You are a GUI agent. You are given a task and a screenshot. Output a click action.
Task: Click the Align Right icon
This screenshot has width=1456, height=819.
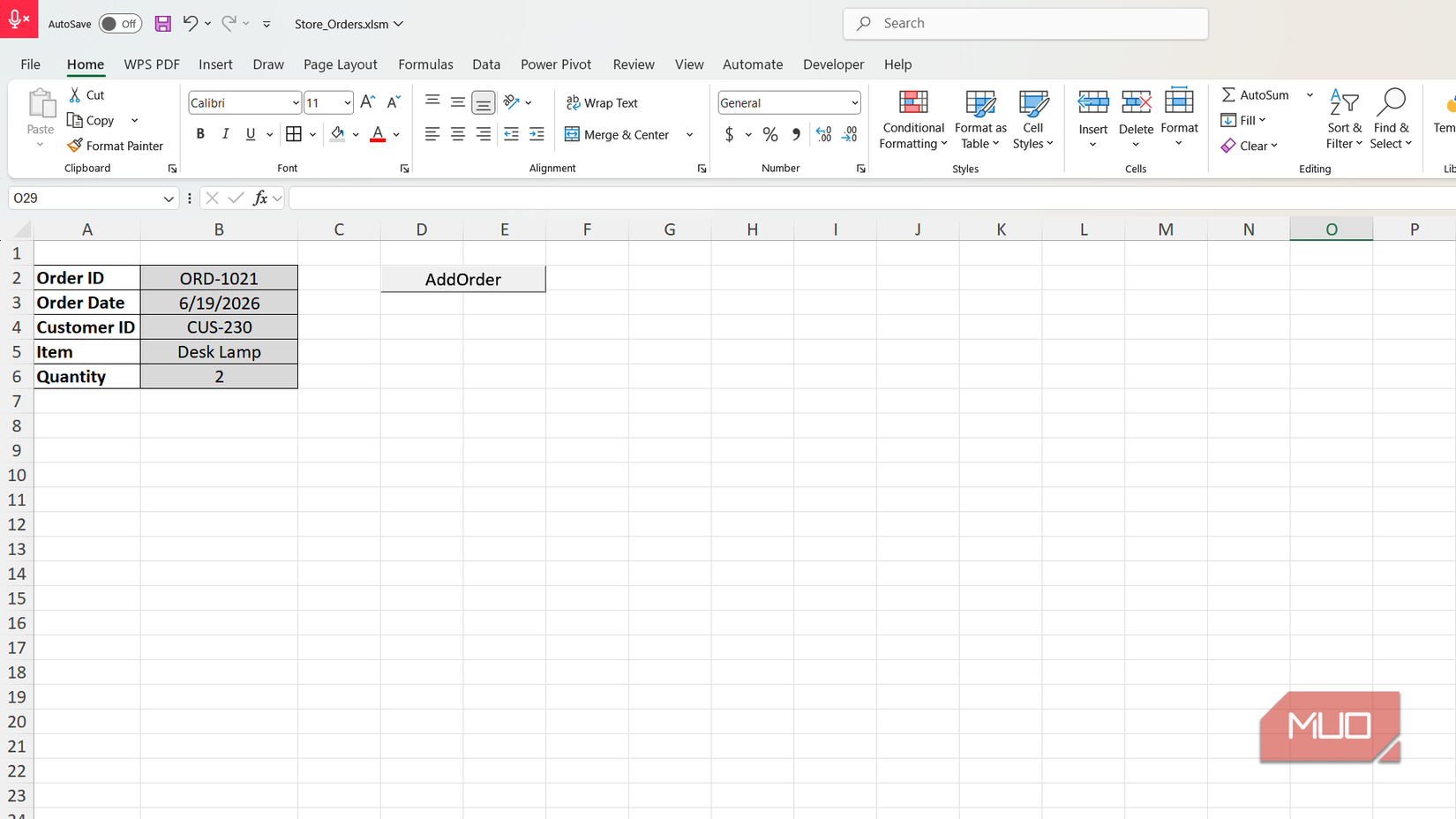484,134
